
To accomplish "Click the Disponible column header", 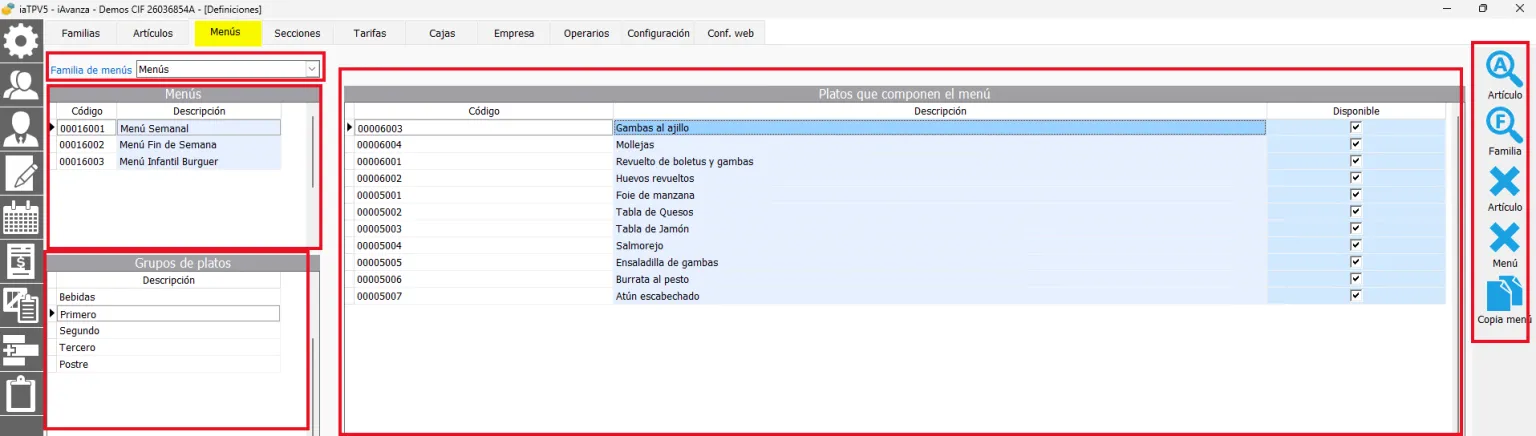I will point(1356,111).
